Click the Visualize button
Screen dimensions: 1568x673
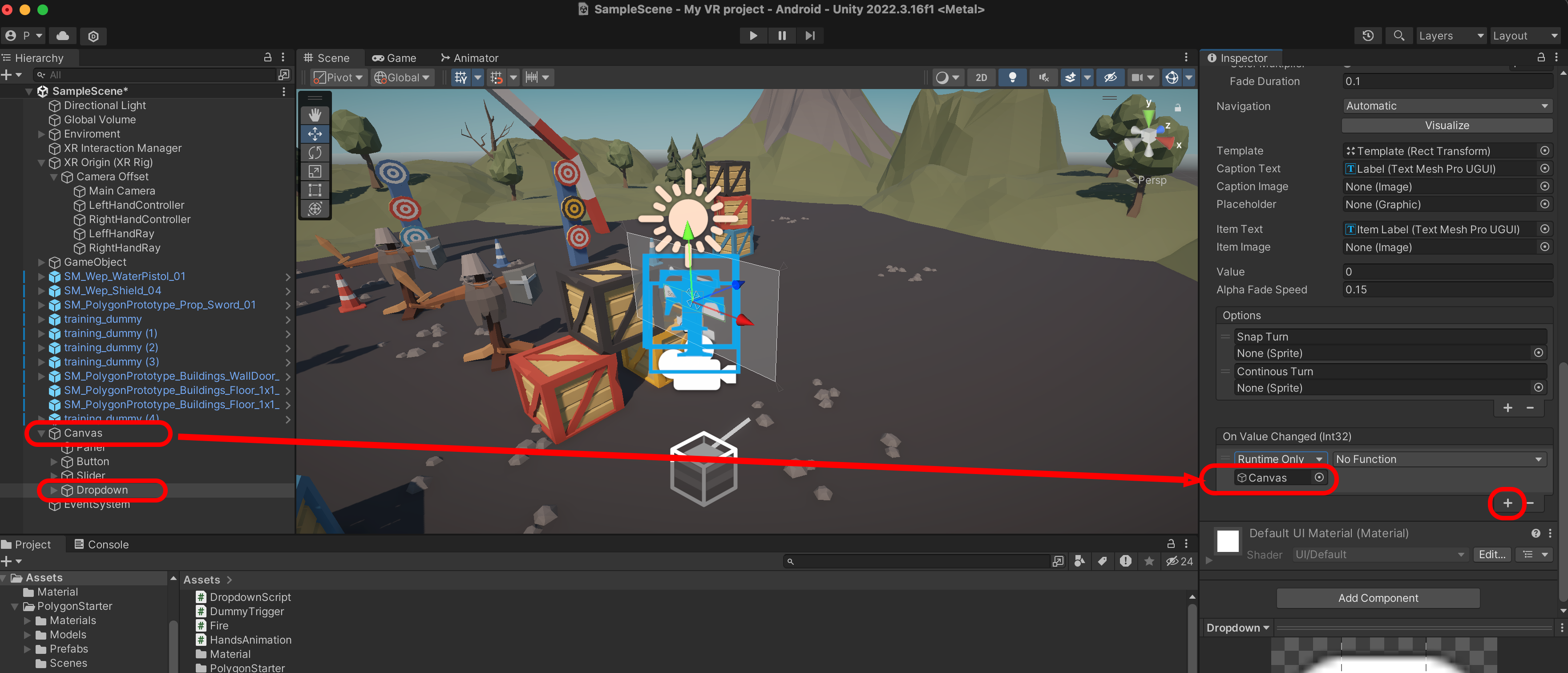pyautogui.click(x=1446, y=126)
